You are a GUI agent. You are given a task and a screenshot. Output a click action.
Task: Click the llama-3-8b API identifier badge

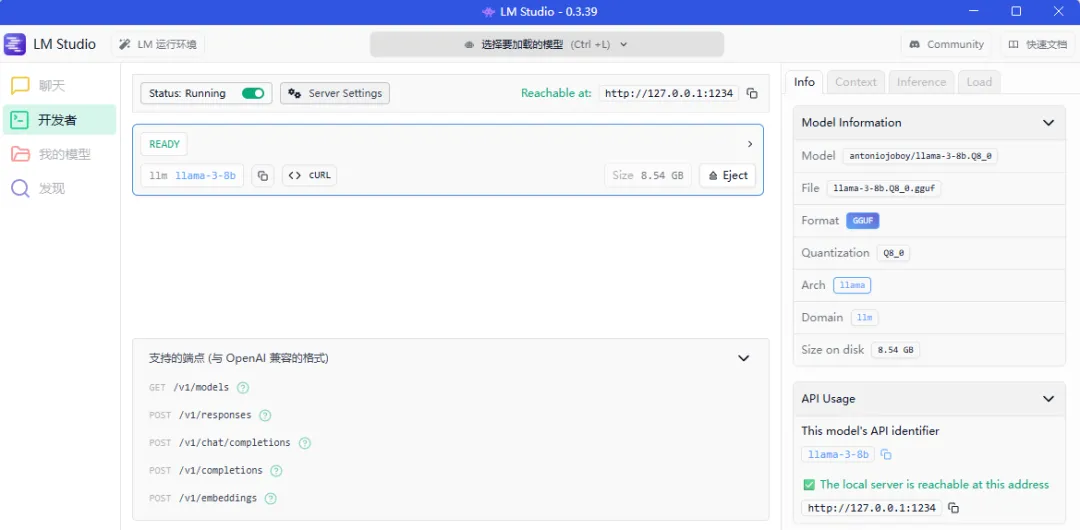tap(838, 454)
